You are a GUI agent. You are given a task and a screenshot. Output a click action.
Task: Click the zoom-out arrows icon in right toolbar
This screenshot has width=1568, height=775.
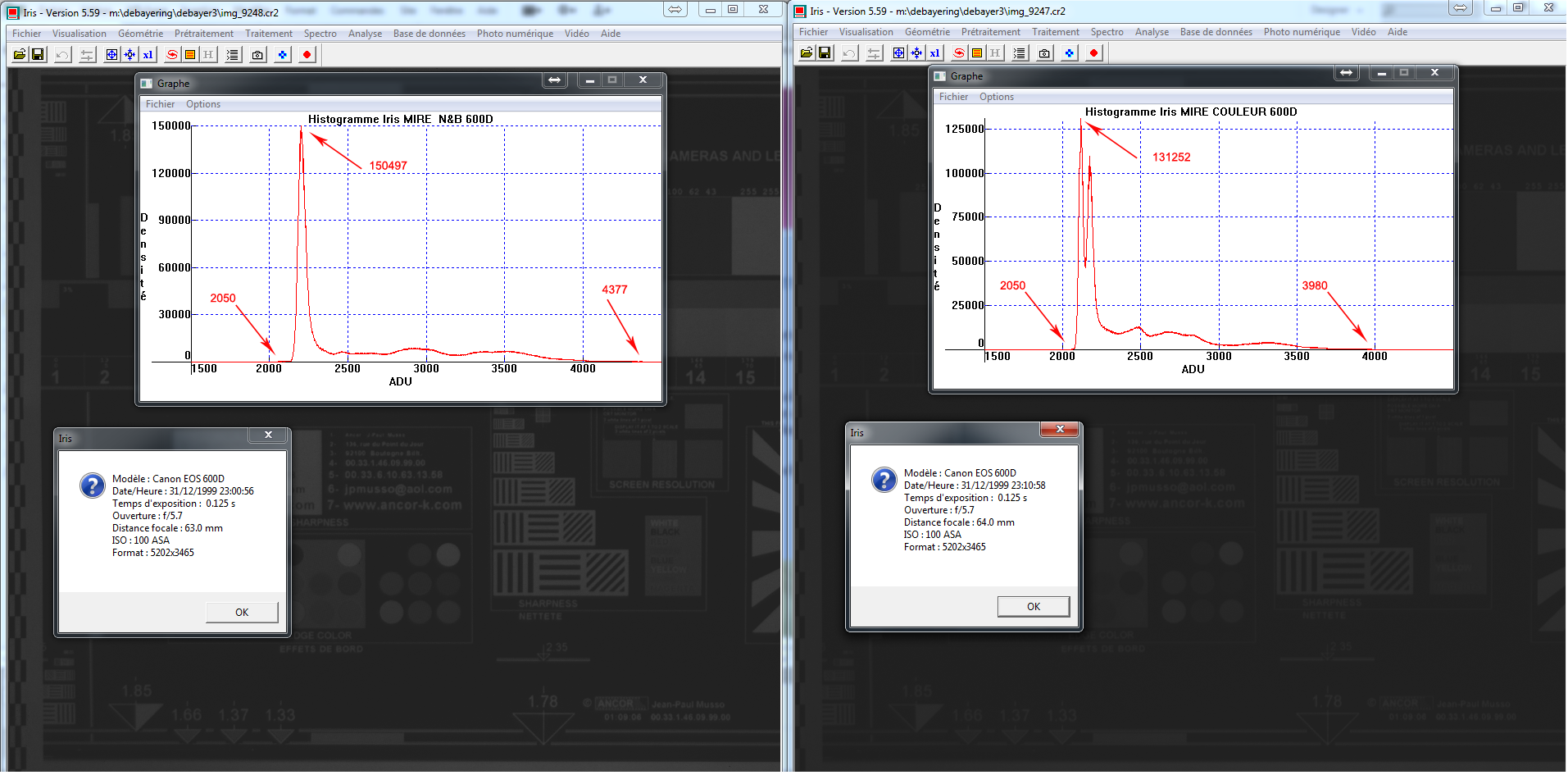(x=916, y=53)
